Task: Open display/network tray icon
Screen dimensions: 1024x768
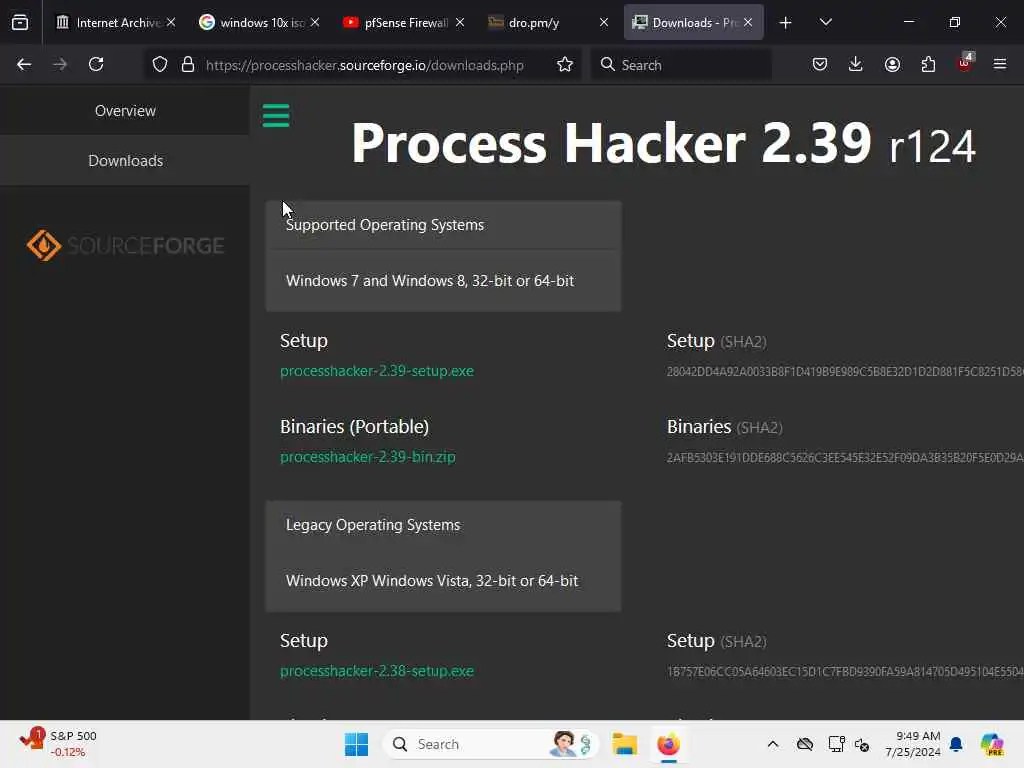Action: click(x=836, y=744)
